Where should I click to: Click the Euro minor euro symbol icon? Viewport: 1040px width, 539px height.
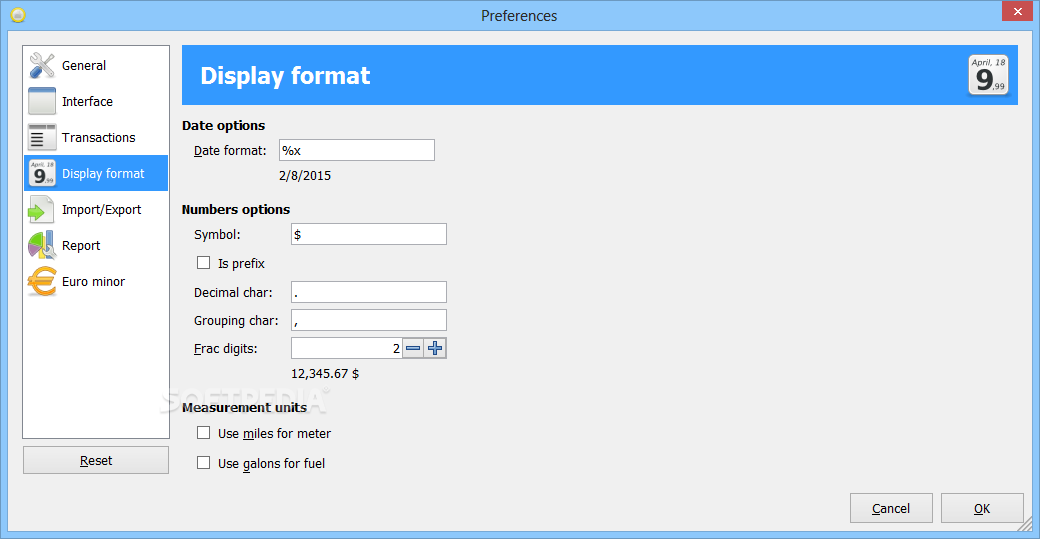[x=42, y=281]
